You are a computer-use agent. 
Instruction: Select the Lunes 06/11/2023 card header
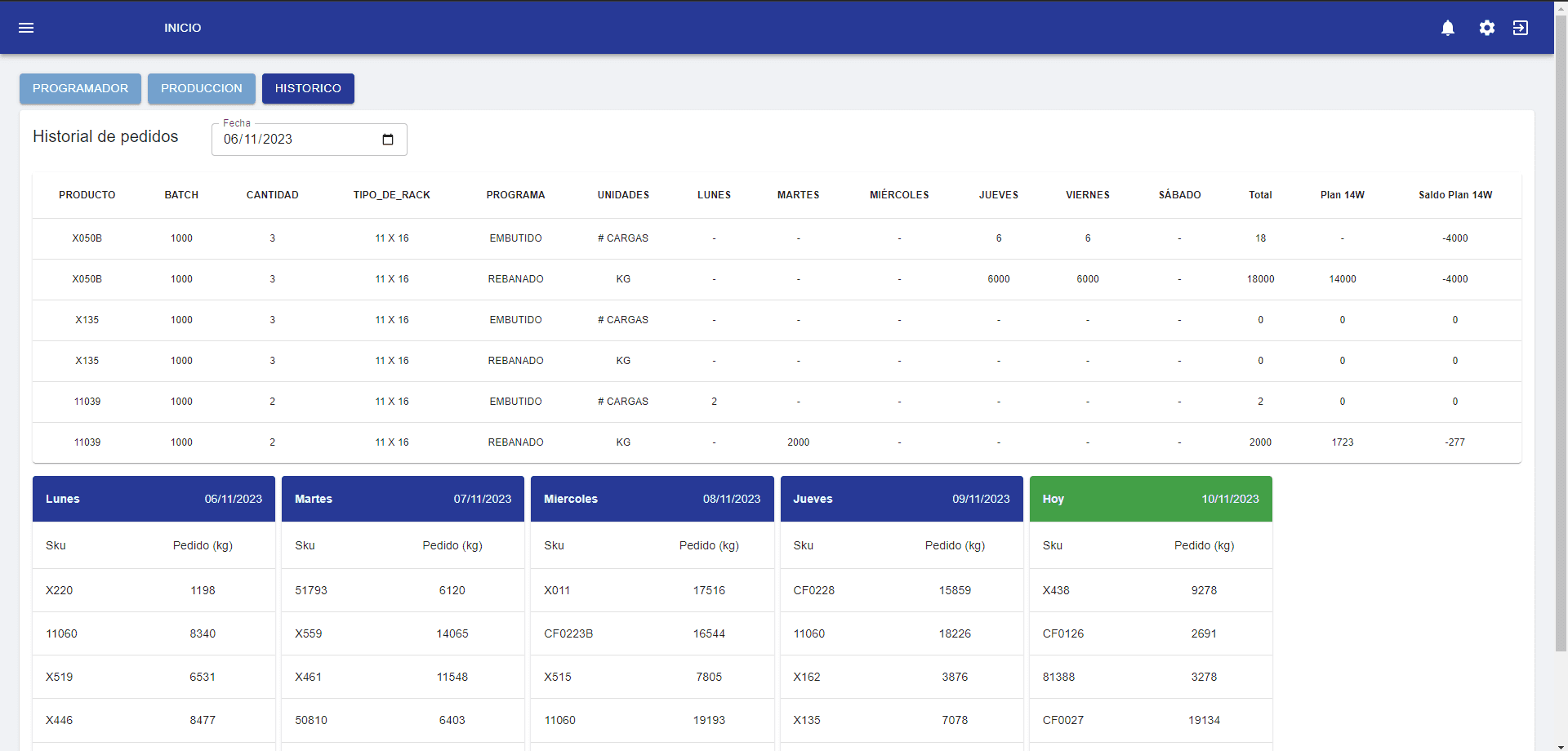pyautogui.click(x=154, y=499)
